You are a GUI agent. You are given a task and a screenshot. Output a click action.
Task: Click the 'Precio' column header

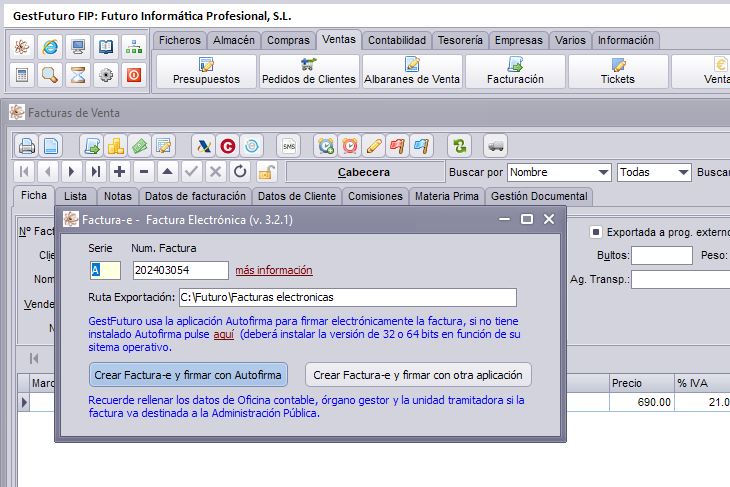point(642,383)
